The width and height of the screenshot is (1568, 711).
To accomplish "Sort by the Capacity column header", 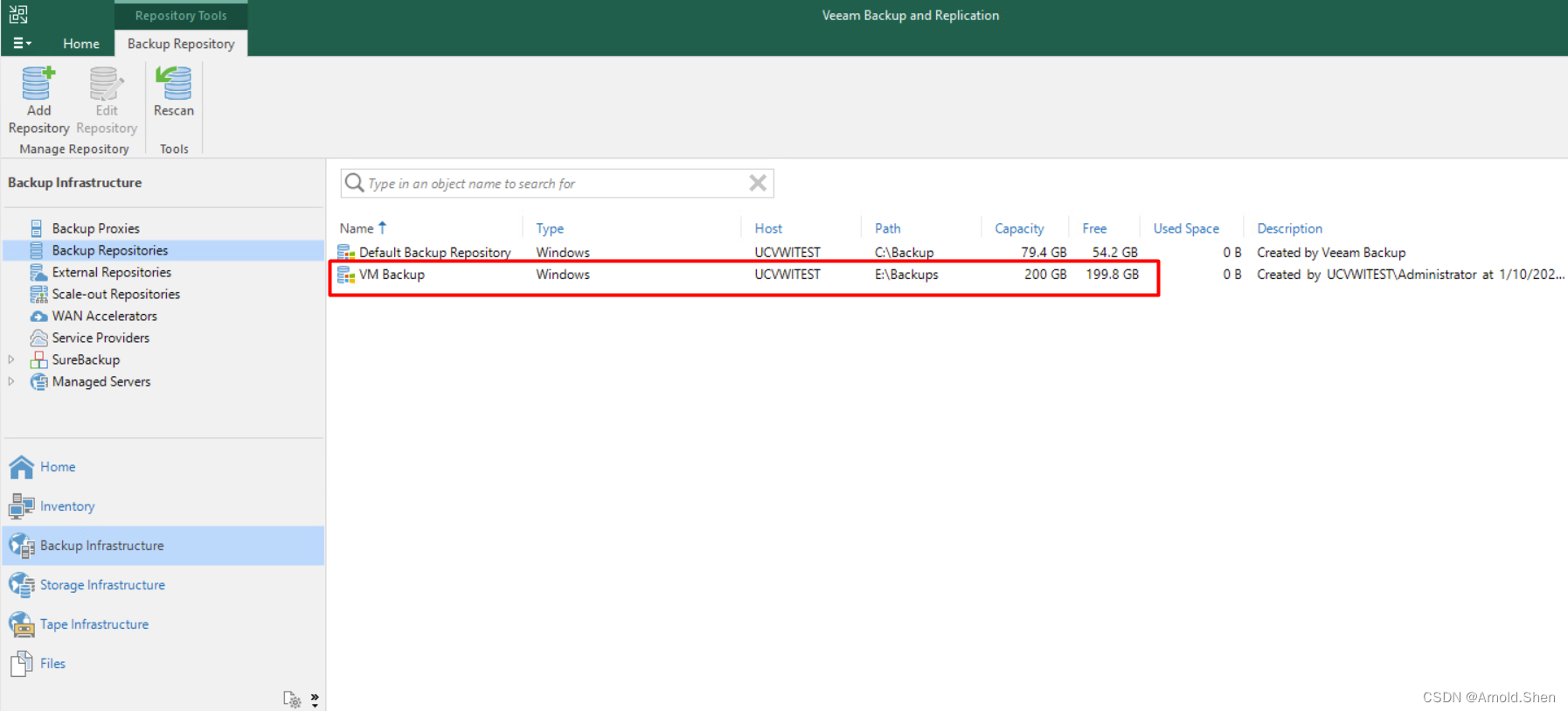I will [1019, 228].
